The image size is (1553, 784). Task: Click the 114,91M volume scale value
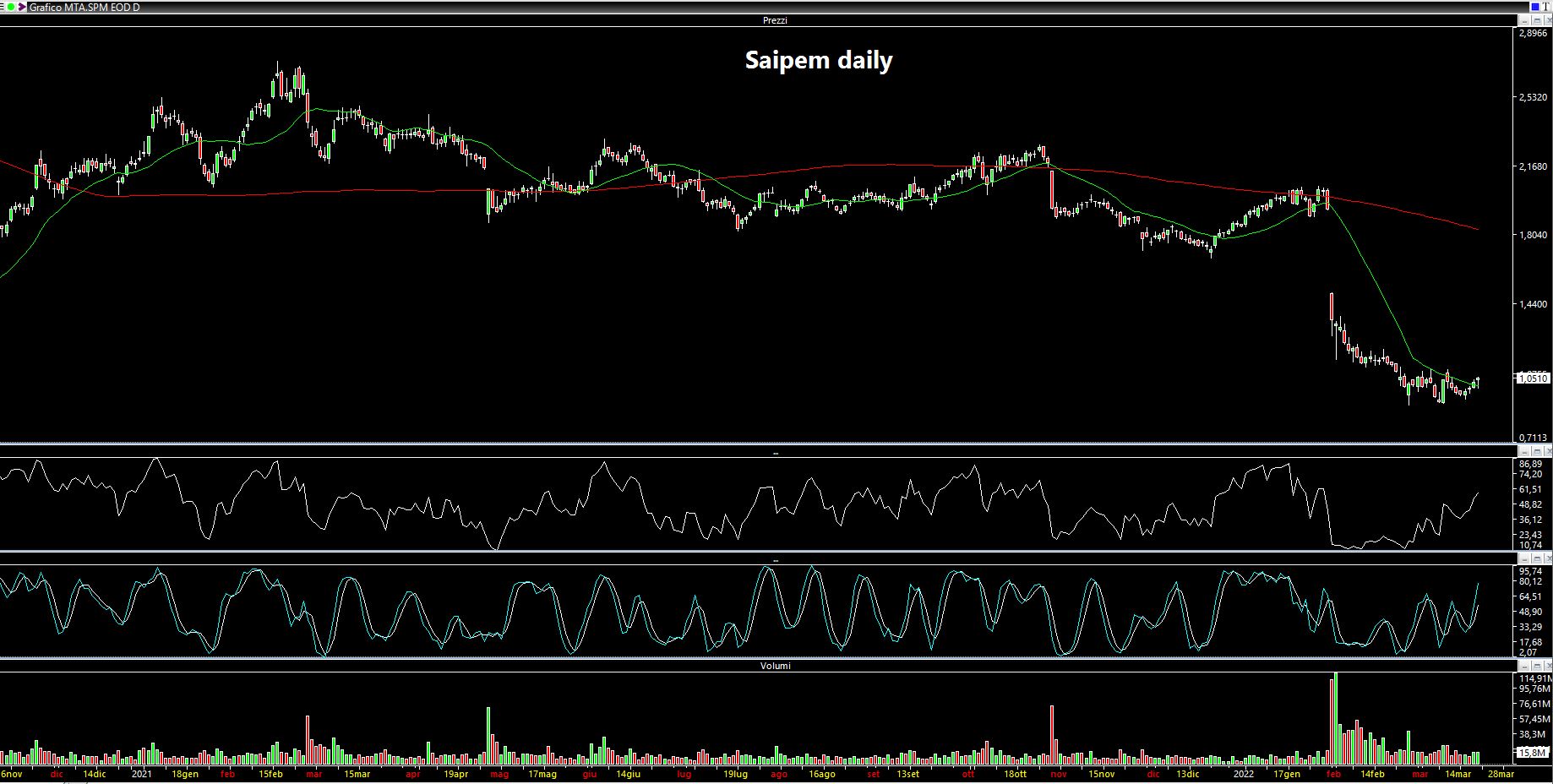[1535, 678]
